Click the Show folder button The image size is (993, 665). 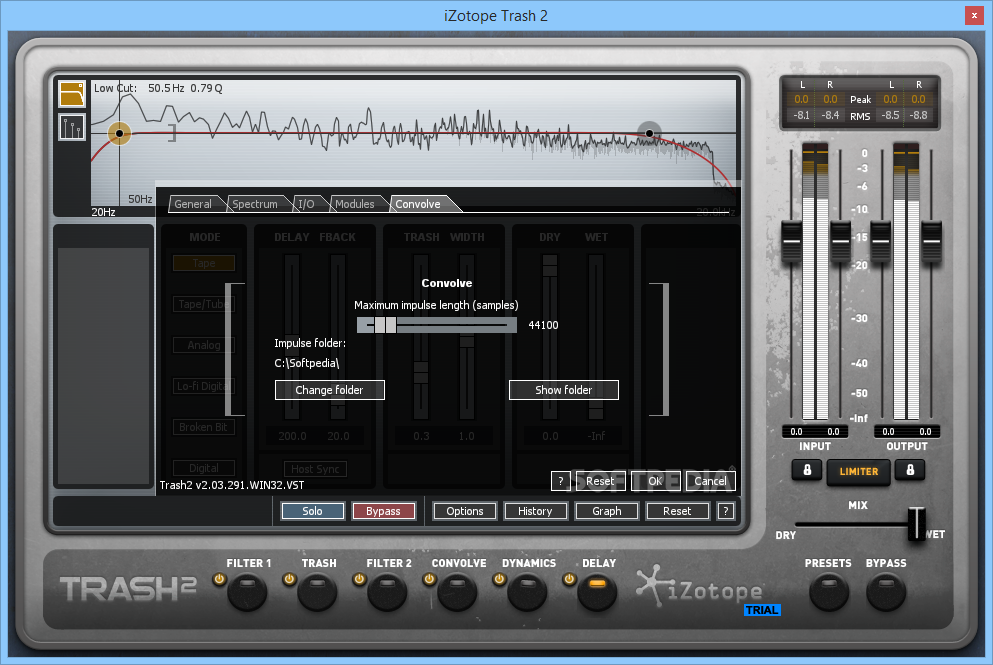[564, 390]
